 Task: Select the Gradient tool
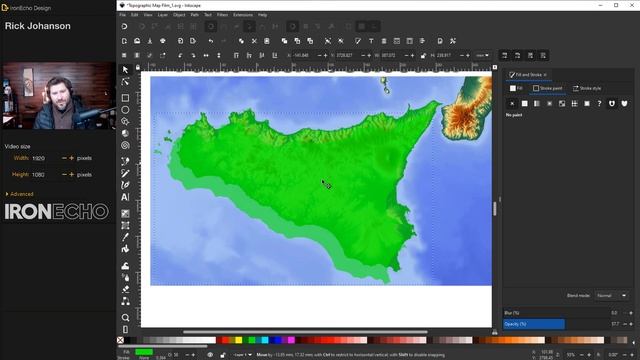click(125, 213)
